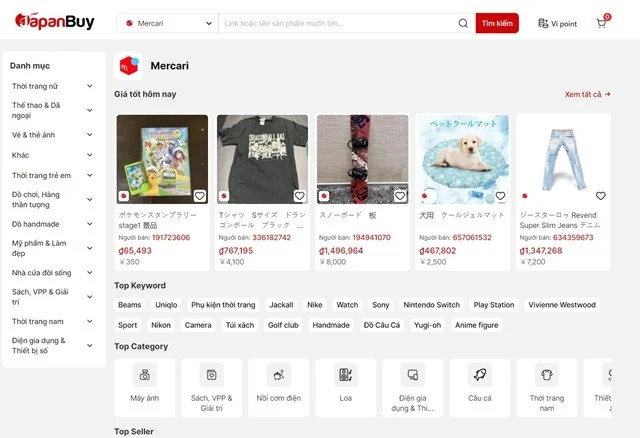Expand the Thời trang nam sidebar category
This screenshot has width=640, height=438.
pos(90,321)
